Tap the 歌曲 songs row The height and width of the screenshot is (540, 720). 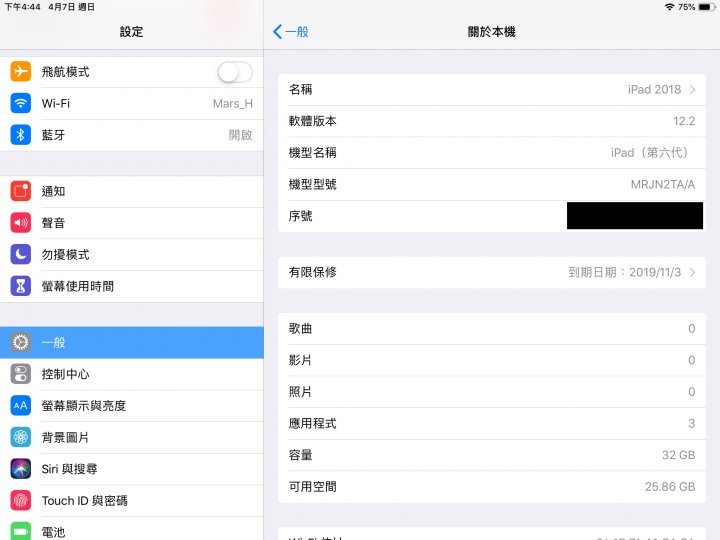pos(492,329)
